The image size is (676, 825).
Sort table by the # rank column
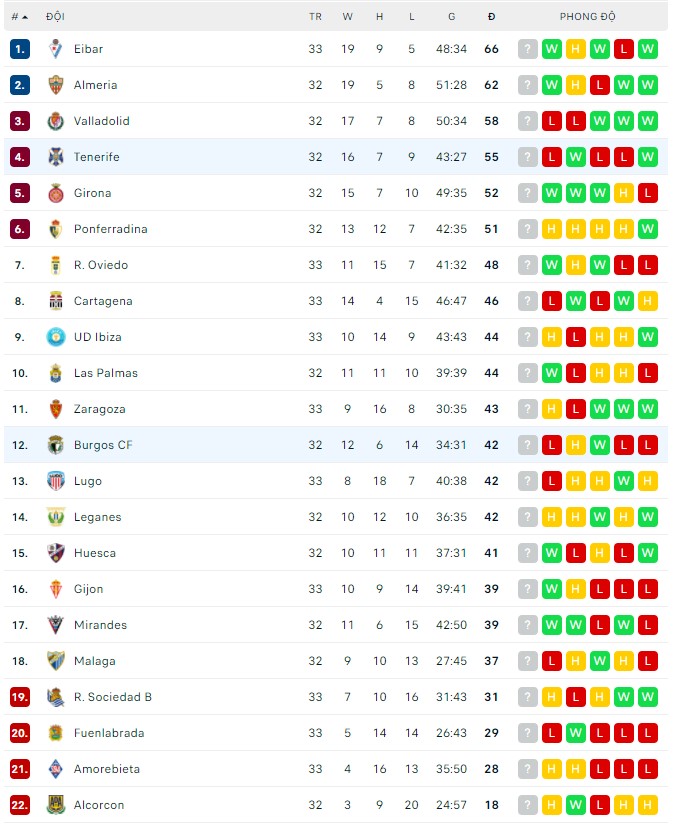tap(19, 16)
